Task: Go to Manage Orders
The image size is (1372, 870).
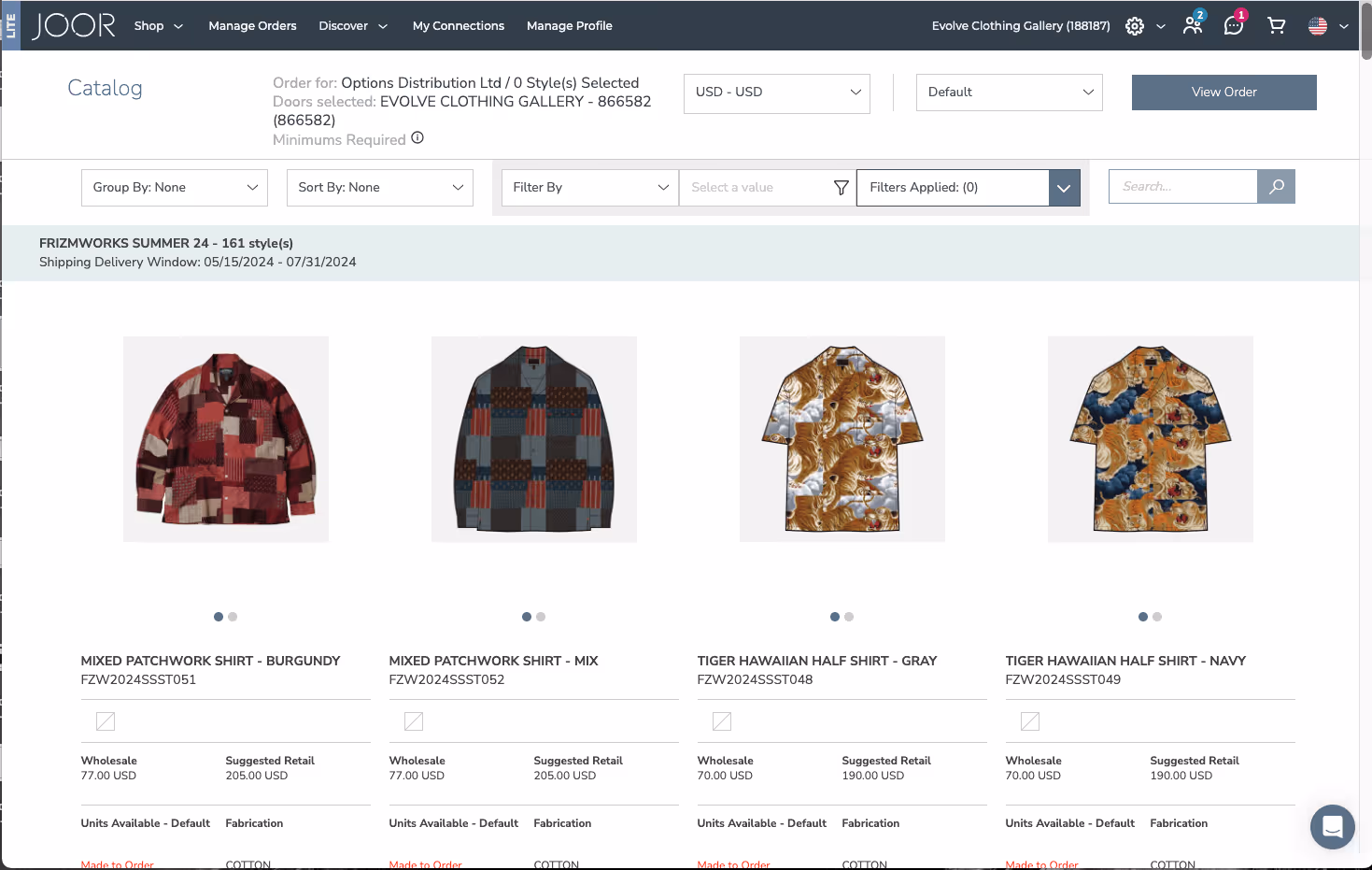Action: coord(252,26)
